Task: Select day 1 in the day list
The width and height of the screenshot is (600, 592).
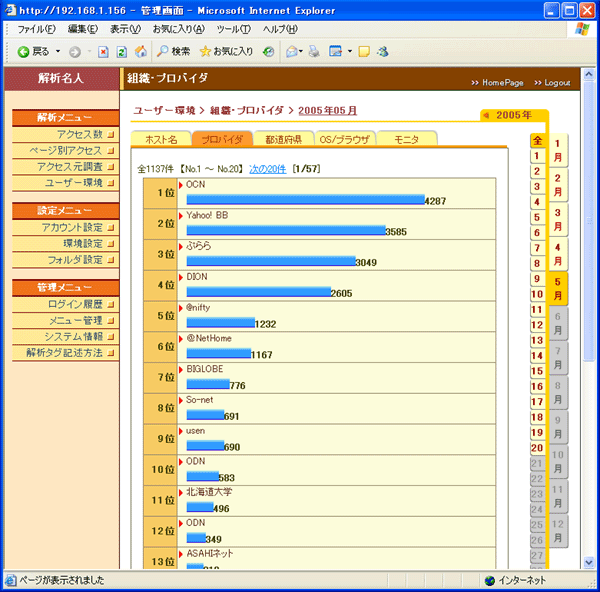Action: [537, 156]
